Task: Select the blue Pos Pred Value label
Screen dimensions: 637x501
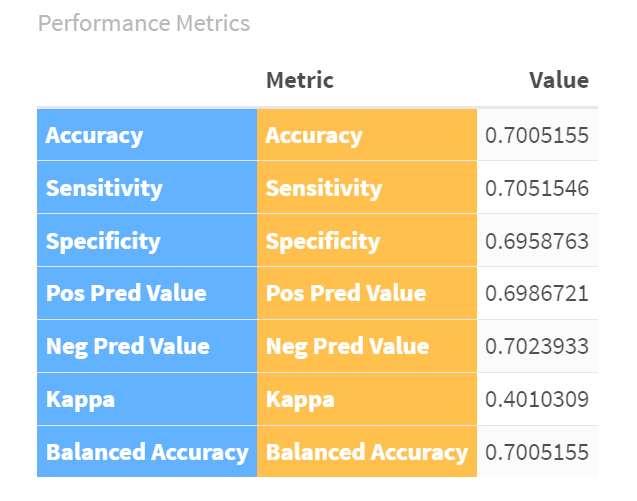Action: 126,294
